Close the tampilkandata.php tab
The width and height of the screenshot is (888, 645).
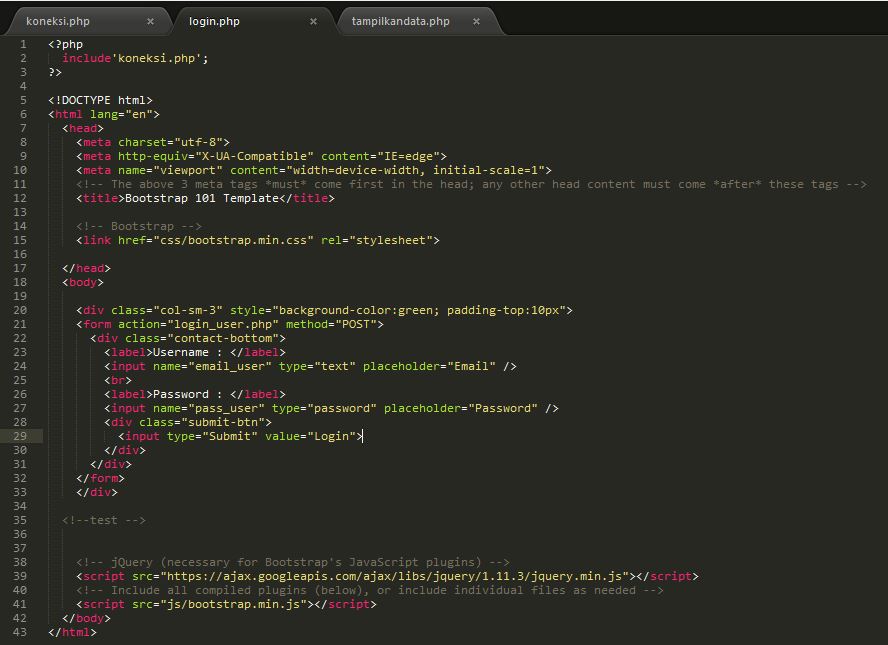(476, 22)
